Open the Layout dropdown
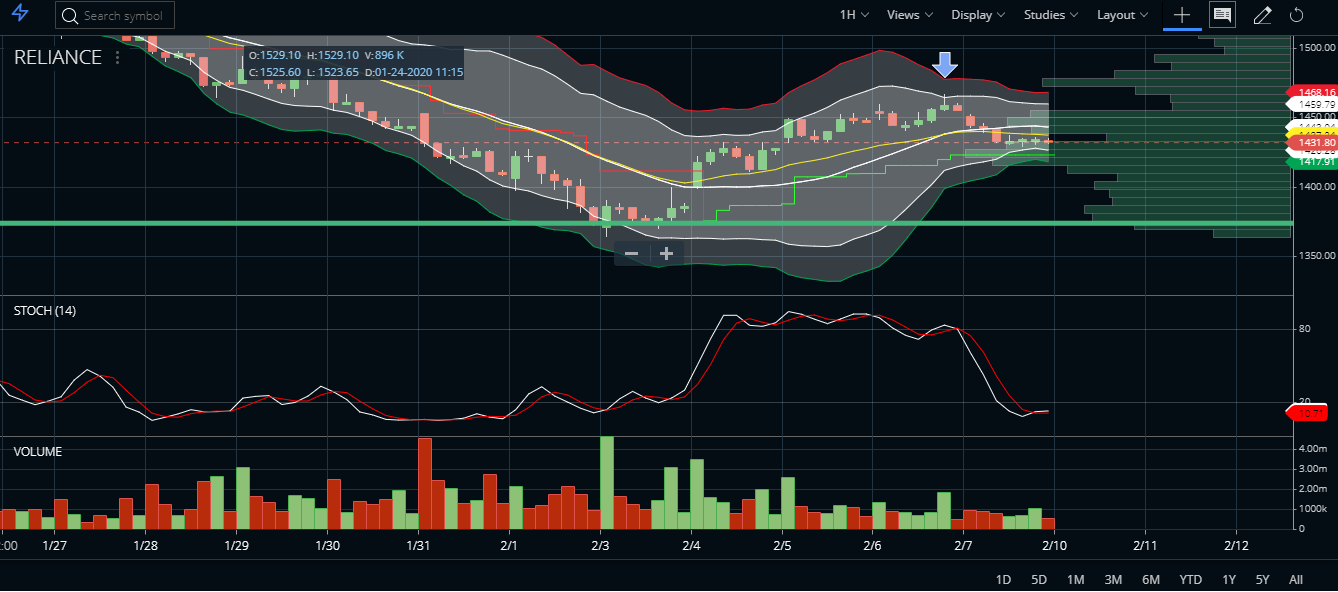Viewport: 1338px width, 592px height. click(1122, 14)
